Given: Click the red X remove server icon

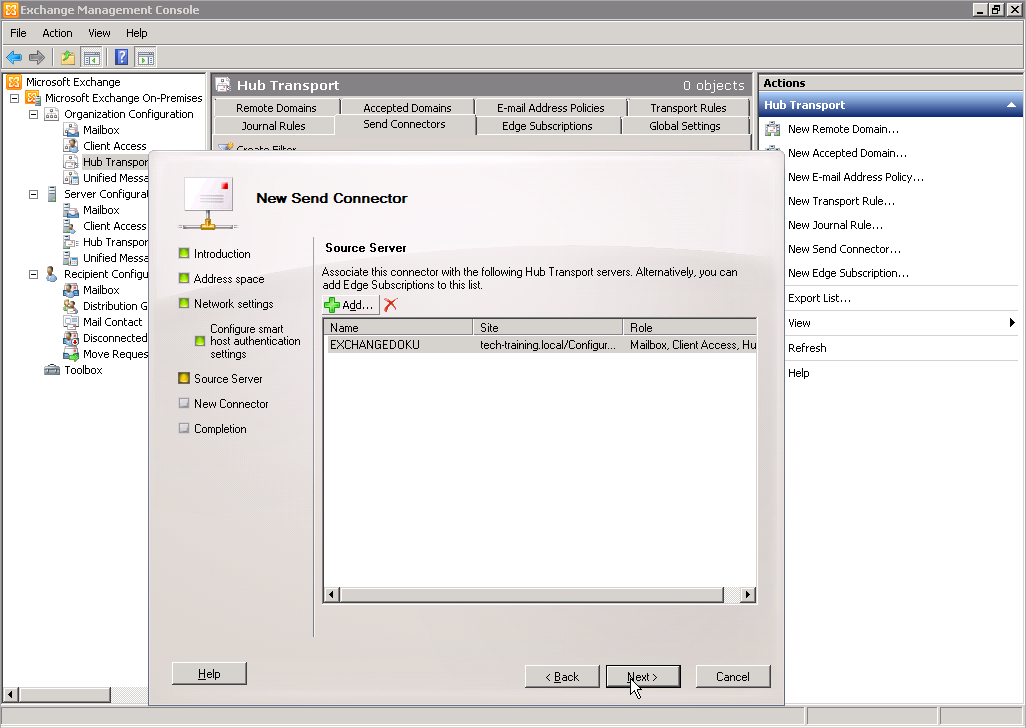Looking at the screenshot, I should [x=391, y=304].
